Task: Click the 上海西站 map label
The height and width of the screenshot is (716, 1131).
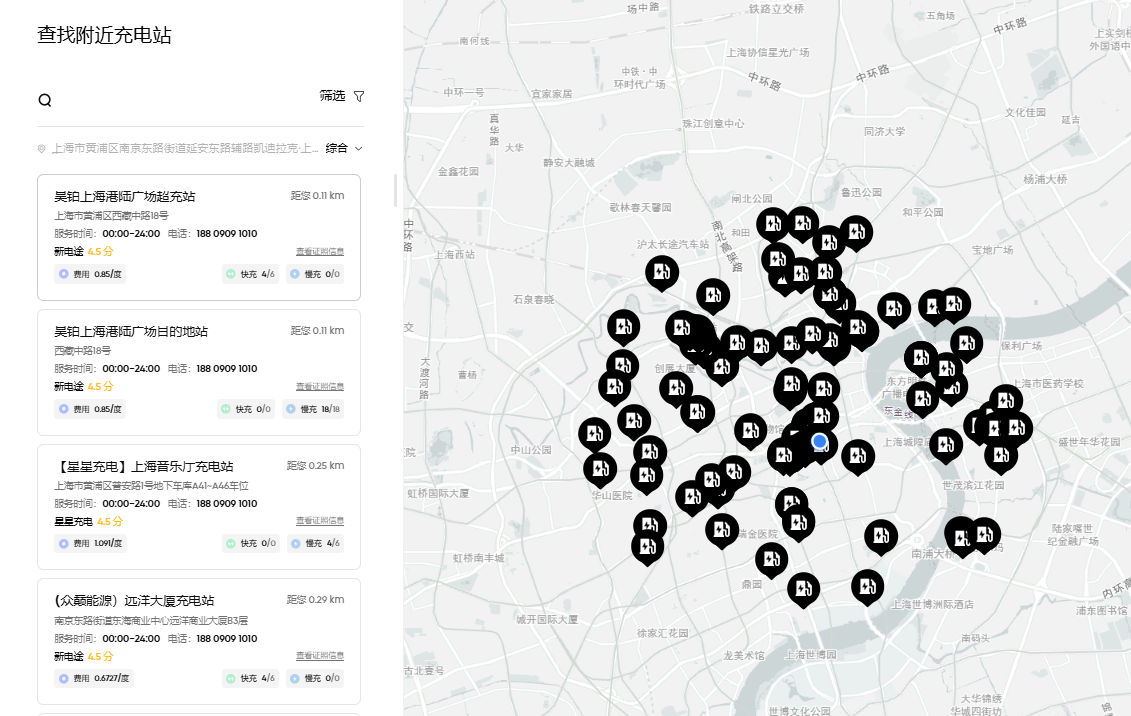Action: click(454, 255)
